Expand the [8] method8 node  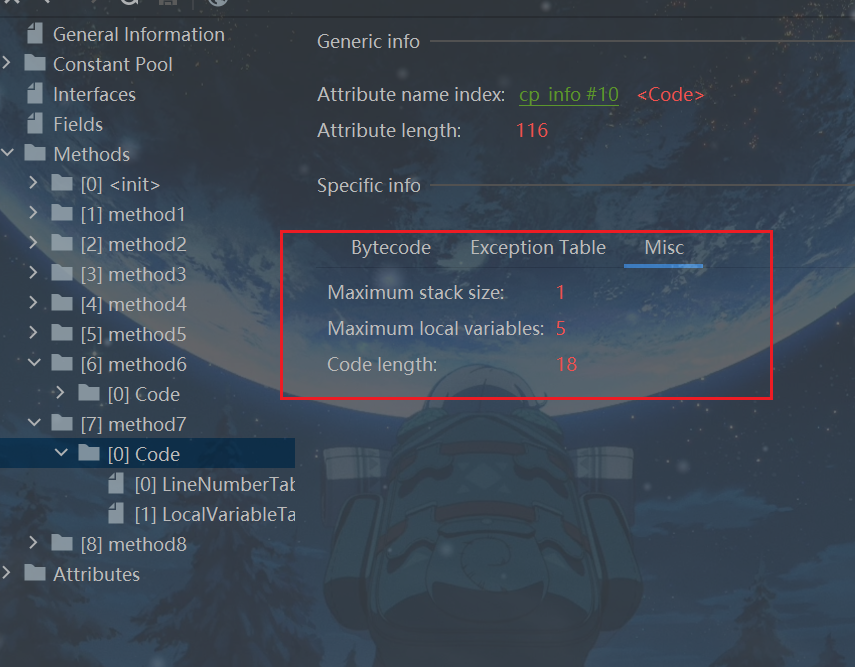(33, 544)
